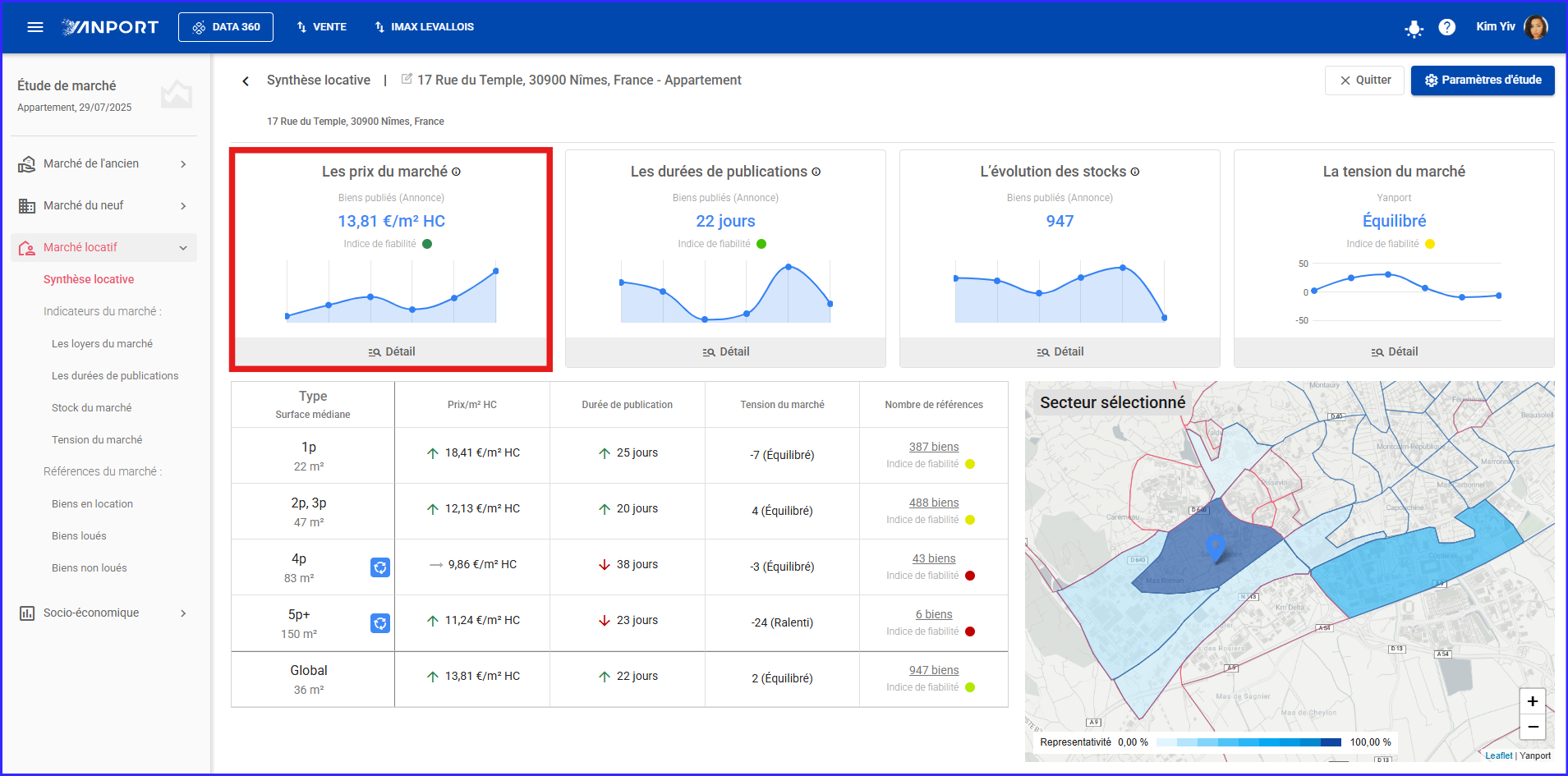
Task: Click the 22 jours headline value
Action: click(x=725, y=221)
